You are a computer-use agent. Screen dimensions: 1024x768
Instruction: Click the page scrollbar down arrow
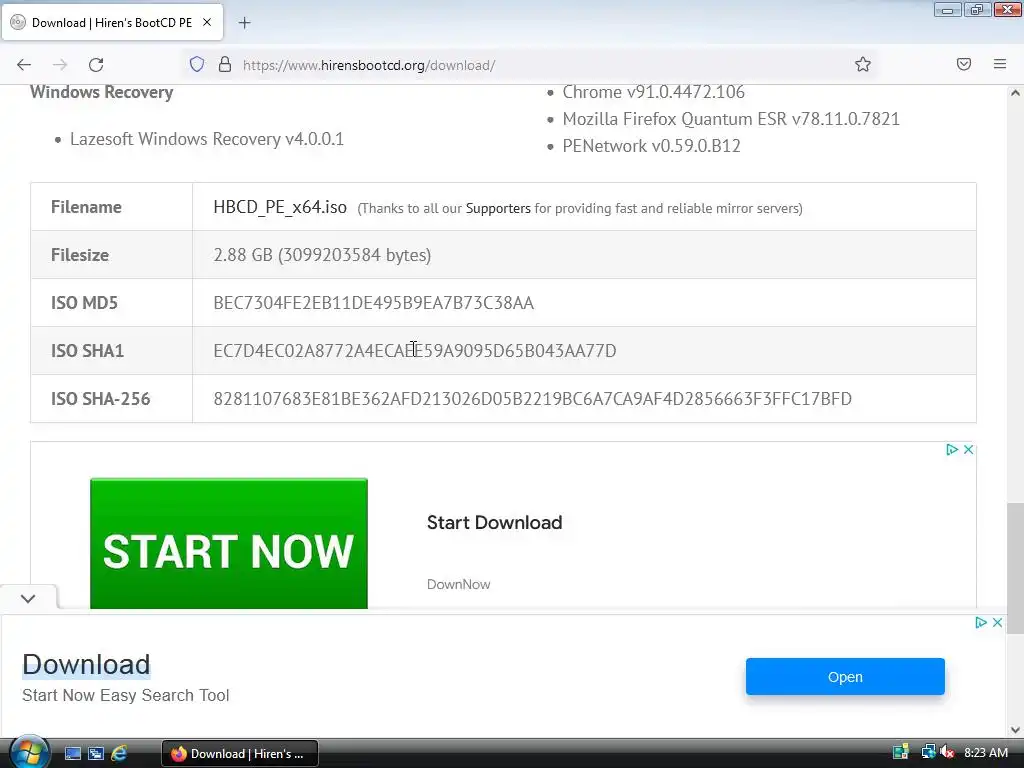coord(1015,729)
